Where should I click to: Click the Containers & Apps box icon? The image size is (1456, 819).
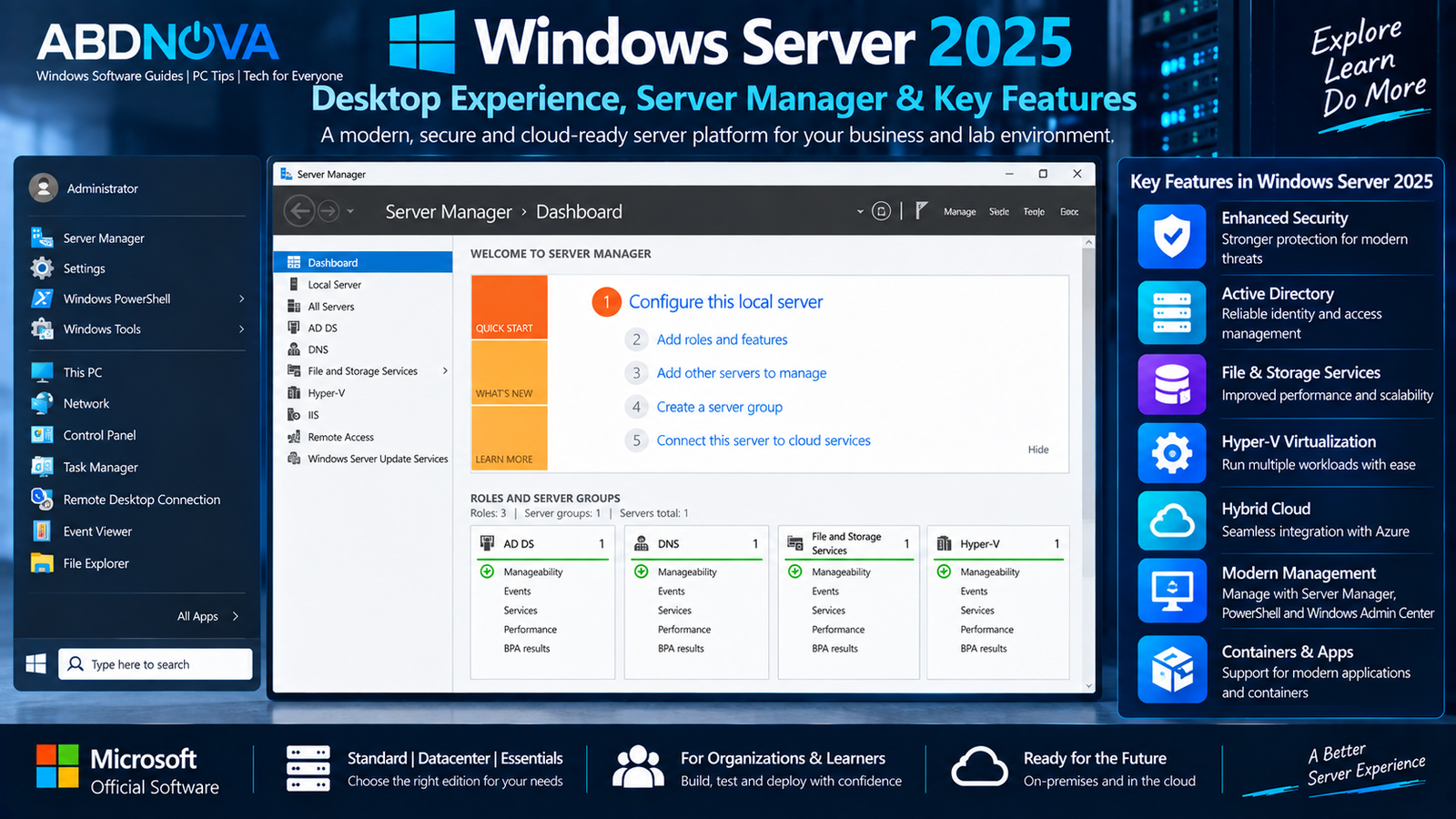[1172, 670]
